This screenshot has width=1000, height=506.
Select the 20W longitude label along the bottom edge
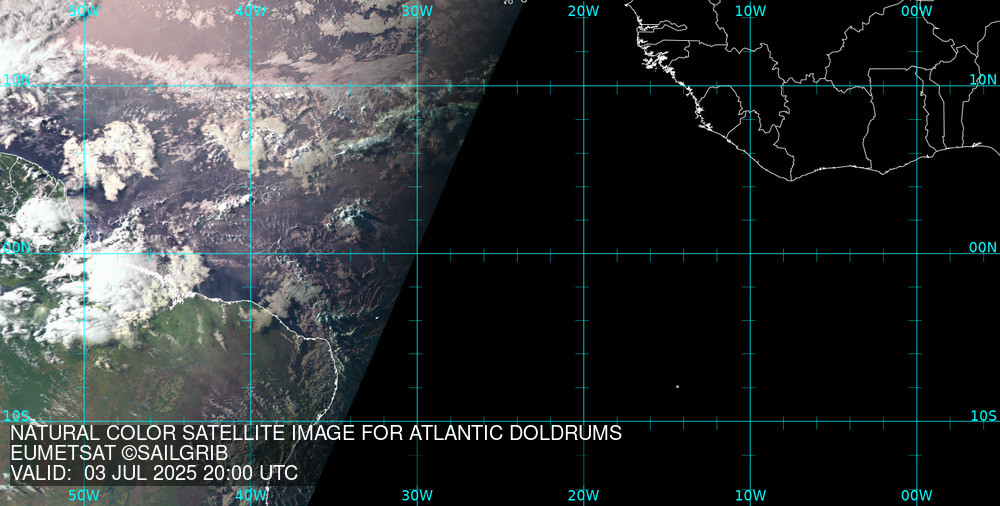point(584,495)
